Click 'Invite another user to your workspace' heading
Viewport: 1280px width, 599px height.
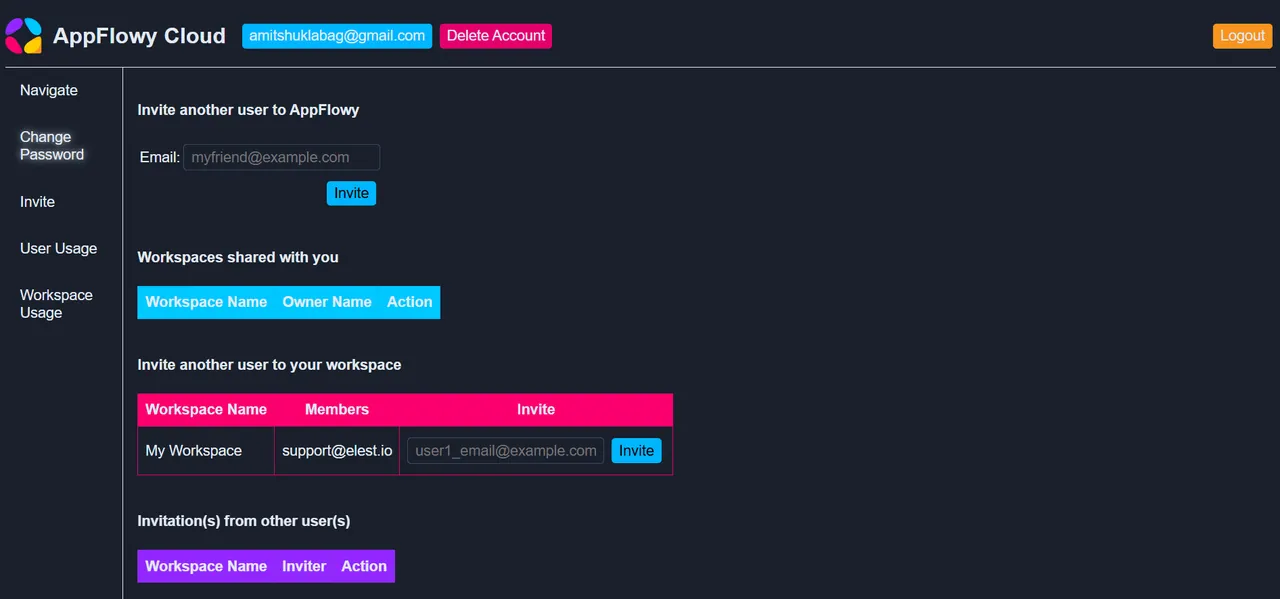coord(269,365)
